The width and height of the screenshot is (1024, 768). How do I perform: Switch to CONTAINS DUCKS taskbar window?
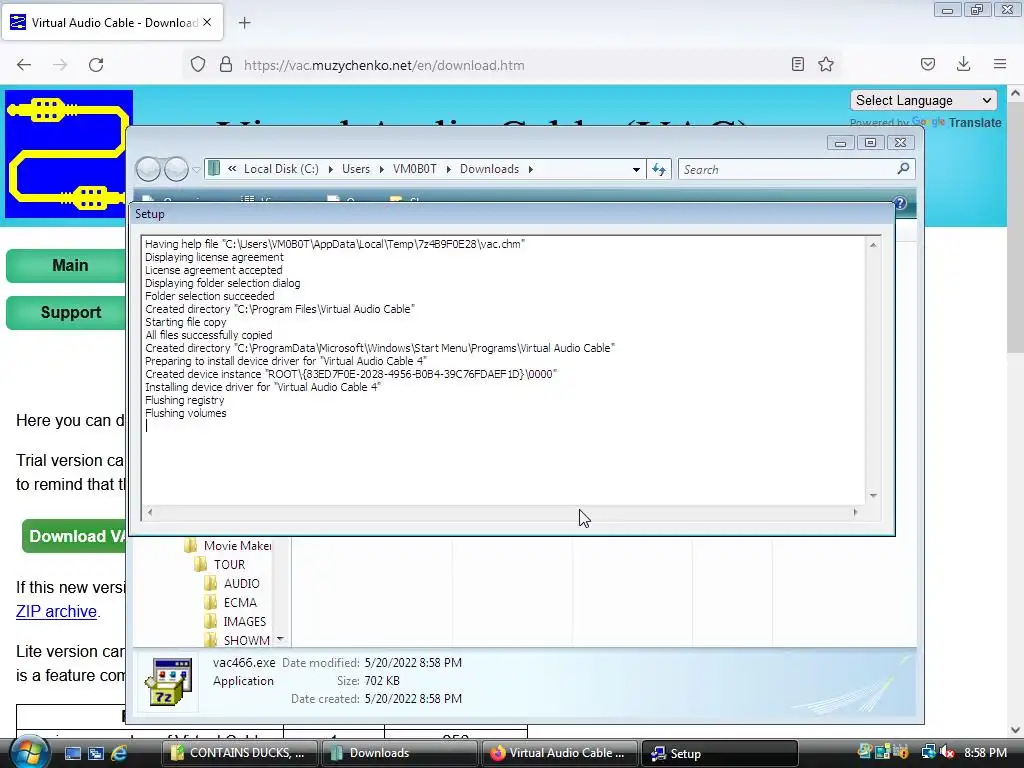coord(240,753)
